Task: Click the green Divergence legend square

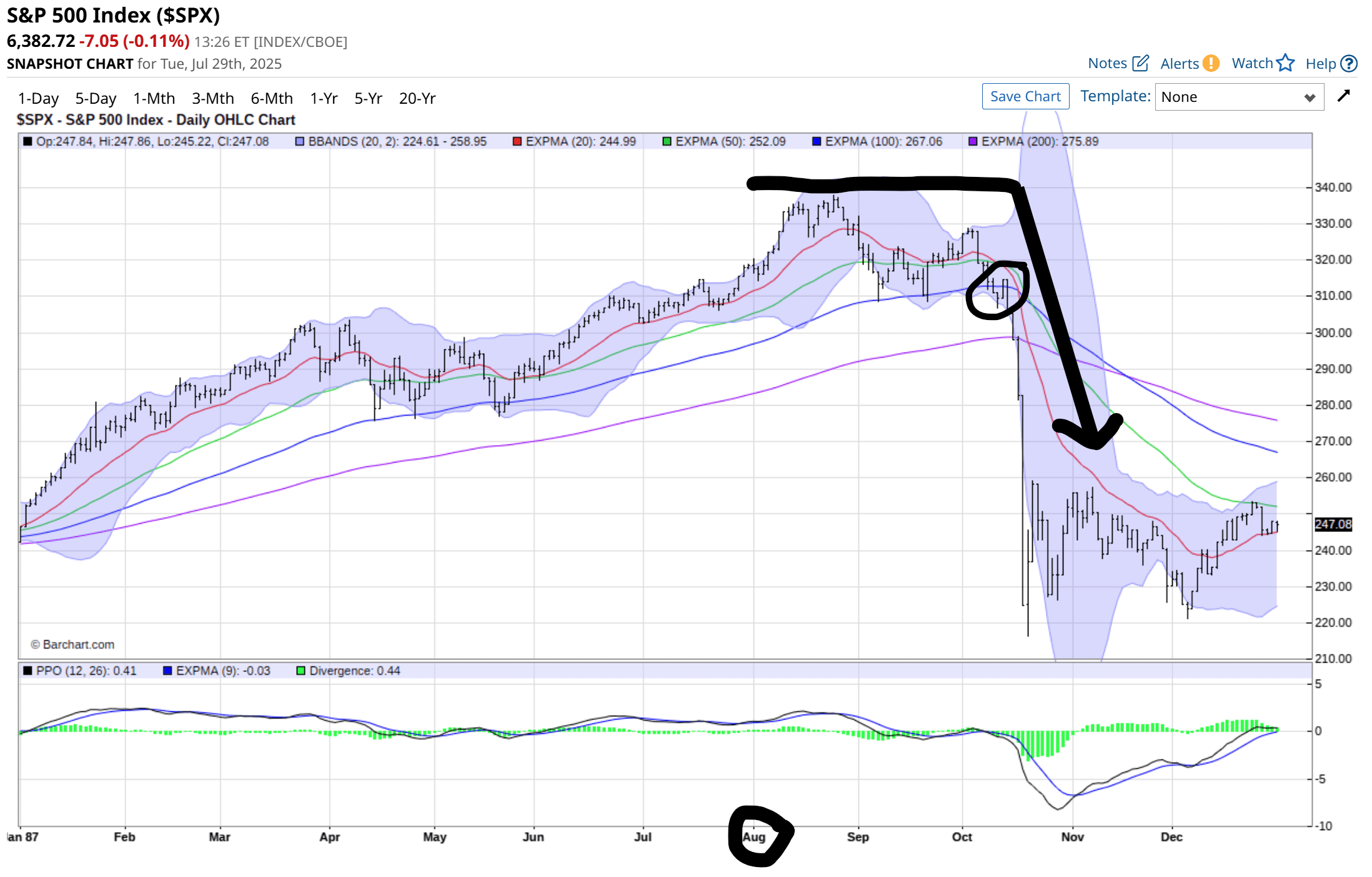Action: (301, 671)
